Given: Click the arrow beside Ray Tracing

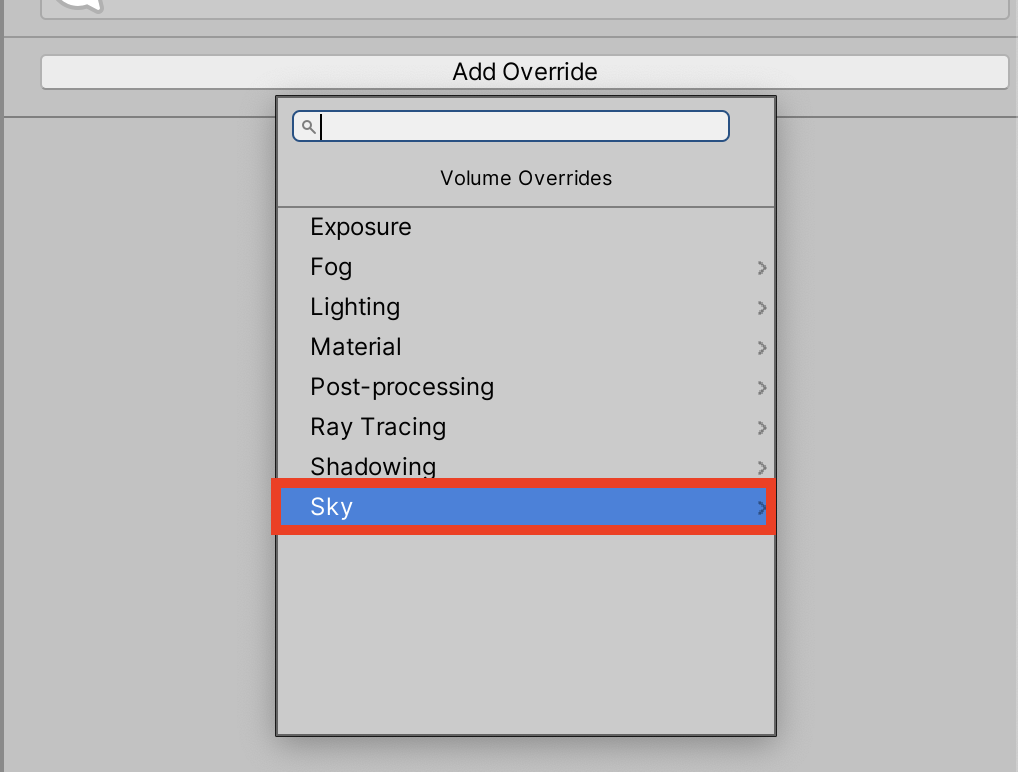Looking at the screenshot, I should point(762,427).
